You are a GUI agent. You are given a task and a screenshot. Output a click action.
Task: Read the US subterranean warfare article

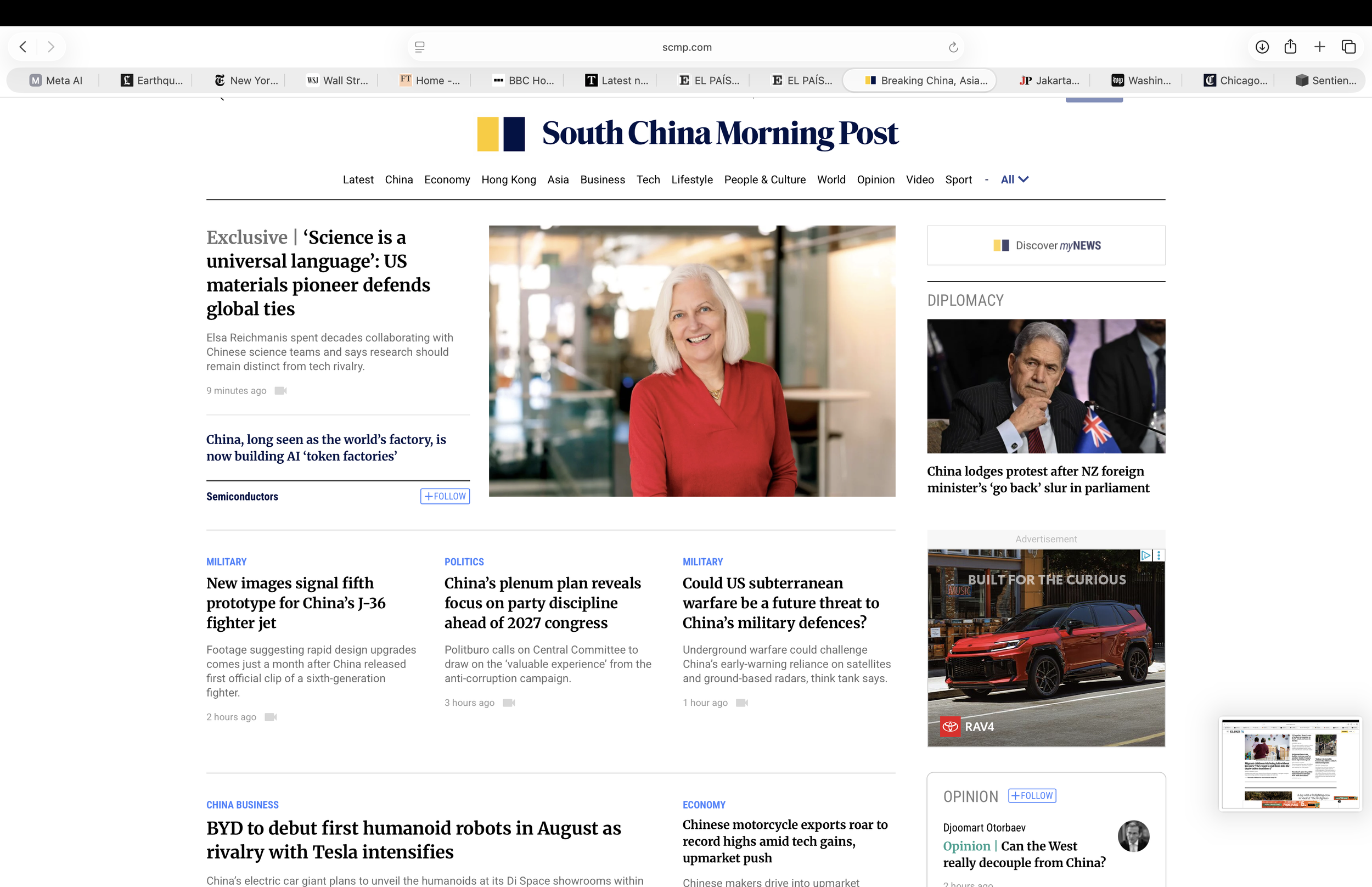click(x=781, y=603)
